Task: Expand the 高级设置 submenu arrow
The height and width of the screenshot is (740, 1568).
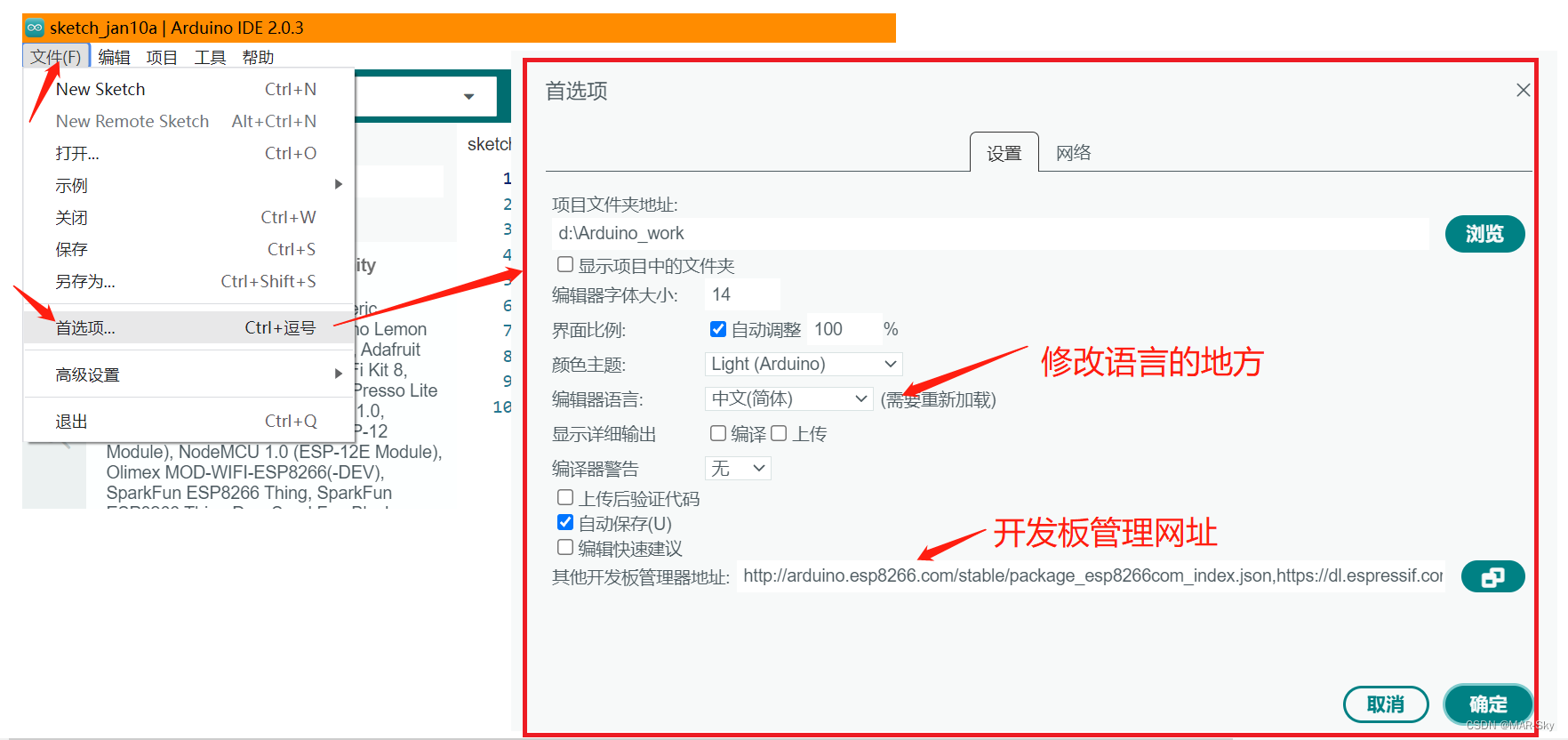Action: [338, 374]
